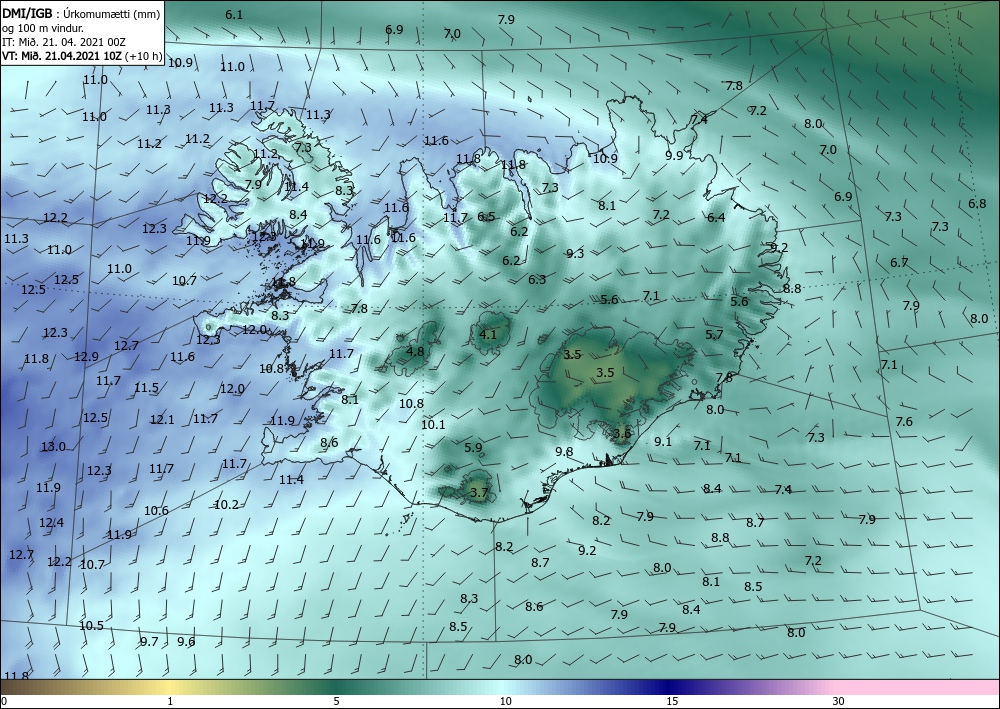Click the 4.1 value over the glacier
This screenshot has height=709, width=1000.
(488, 335)
